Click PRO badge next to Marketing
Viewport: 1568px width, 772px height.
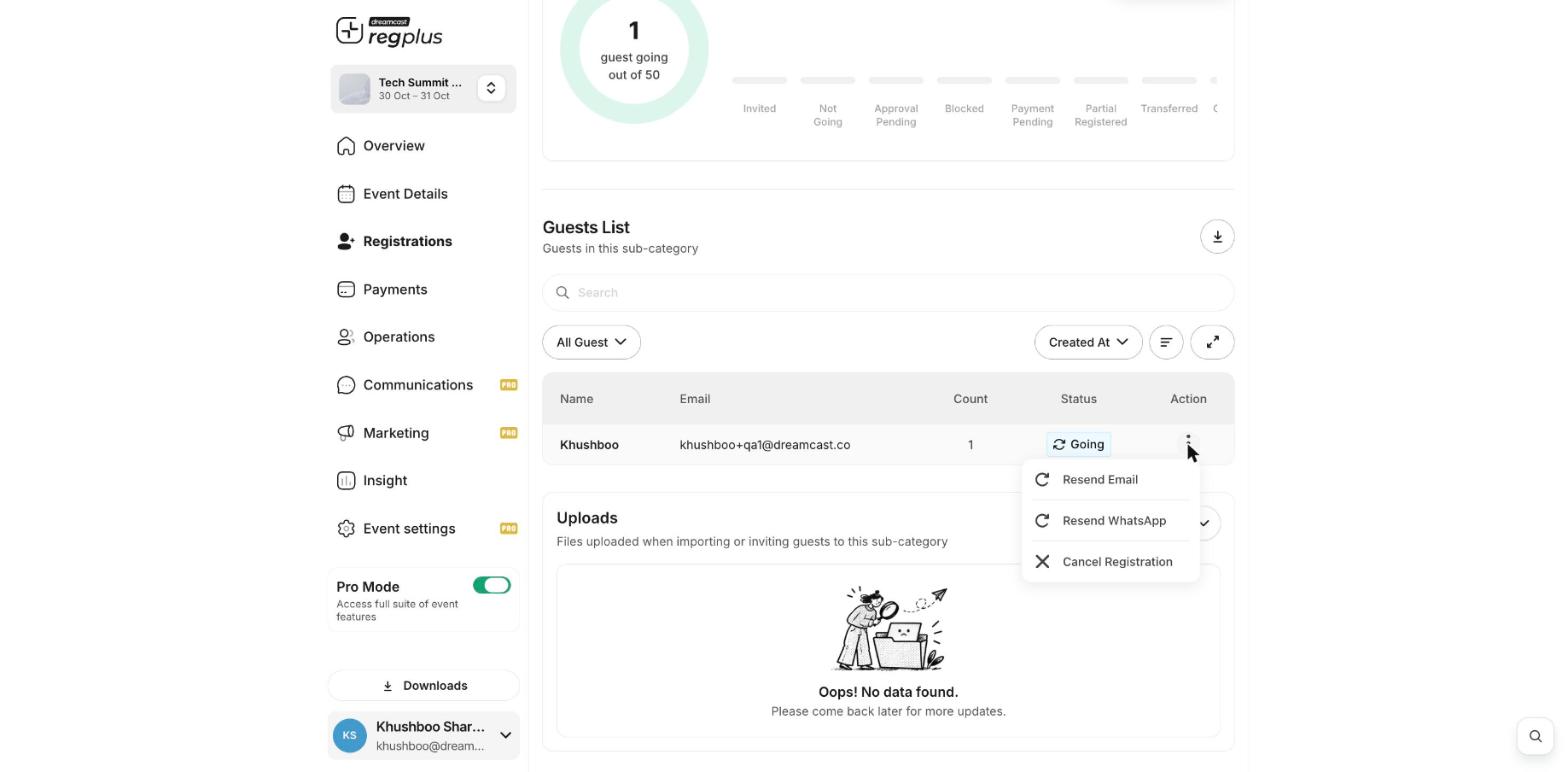coord(508,433)
